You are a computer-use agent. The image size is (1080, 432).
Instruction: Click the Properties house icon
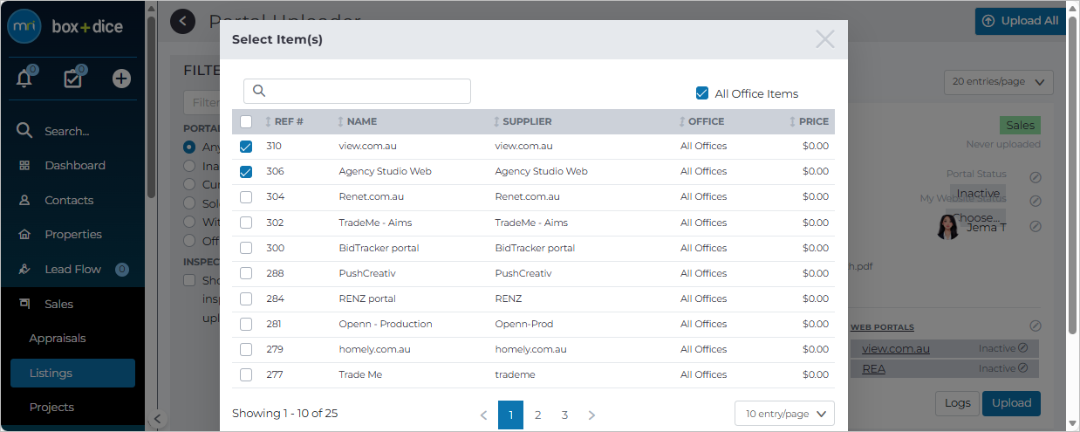click(x=25, y=234)
